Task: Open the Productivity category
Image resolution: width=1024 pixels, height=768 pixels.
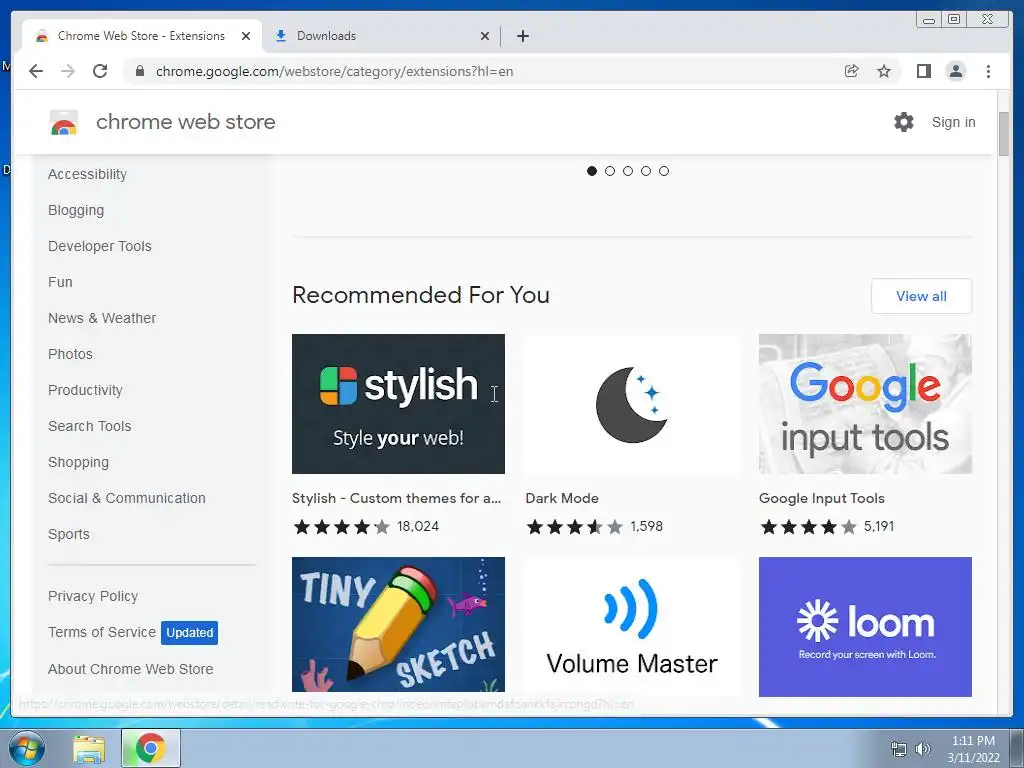Action: pyautogui.click(x=86, y=390)
